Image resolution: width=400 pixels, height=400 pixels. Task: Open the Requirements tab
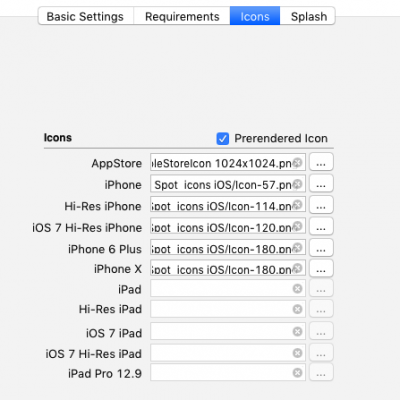(x=182, y=16)
